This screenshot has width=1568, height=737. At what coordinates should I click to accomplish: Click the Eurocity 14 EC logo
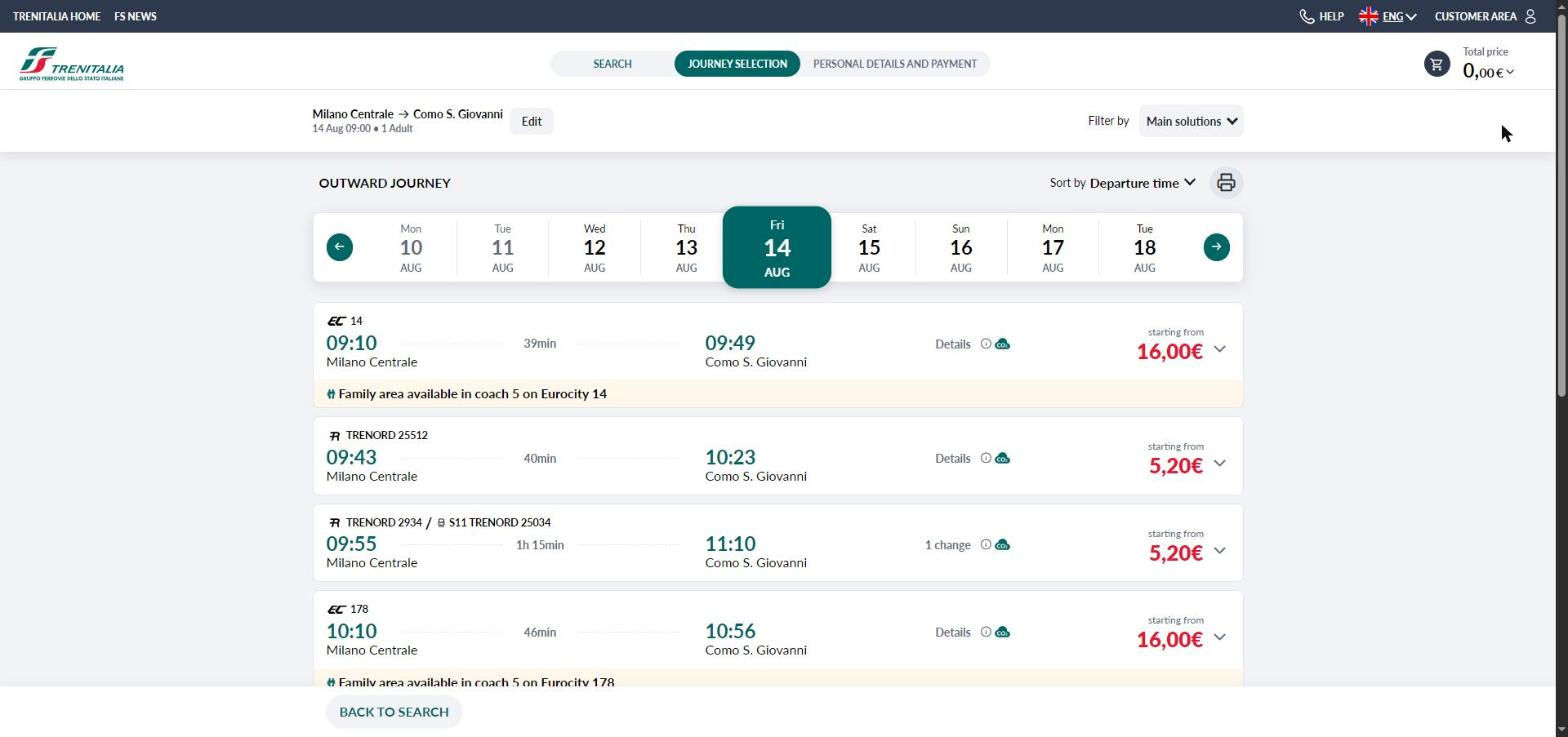tap(336, 321)
